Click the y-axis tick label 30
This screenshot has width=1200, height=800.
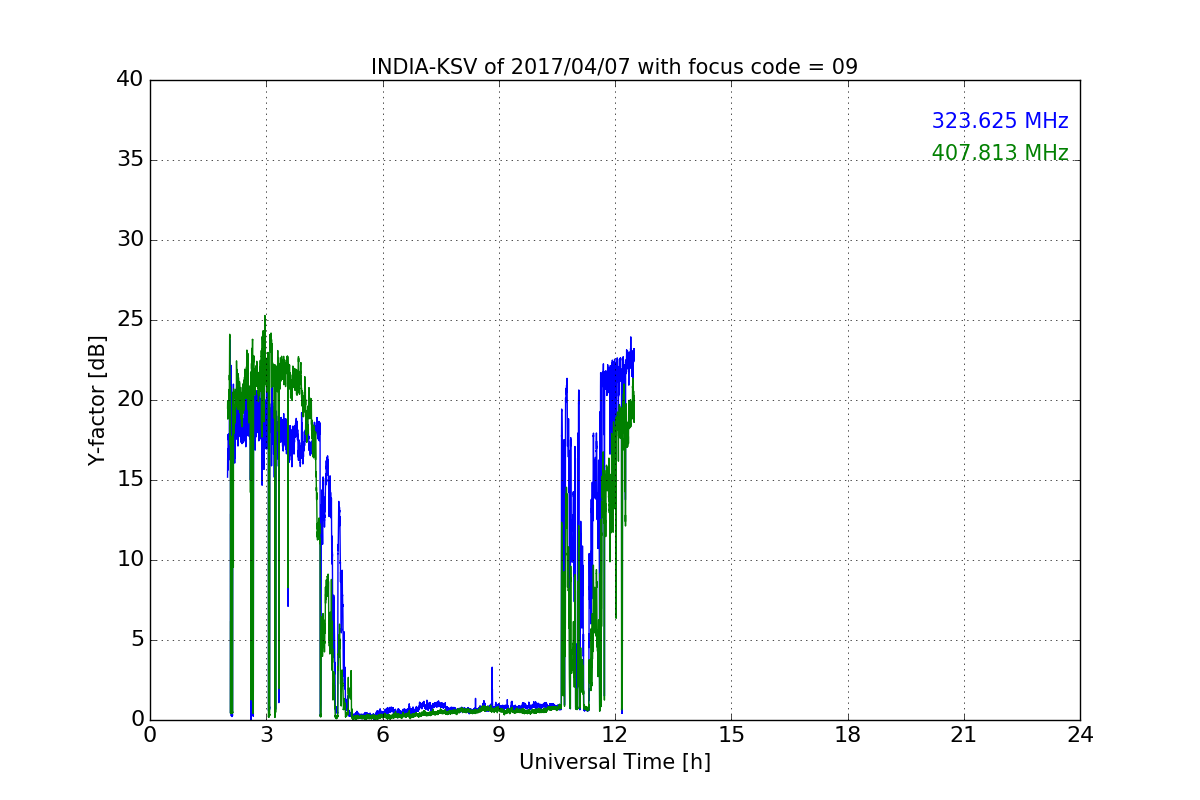(x=130, y=240)
